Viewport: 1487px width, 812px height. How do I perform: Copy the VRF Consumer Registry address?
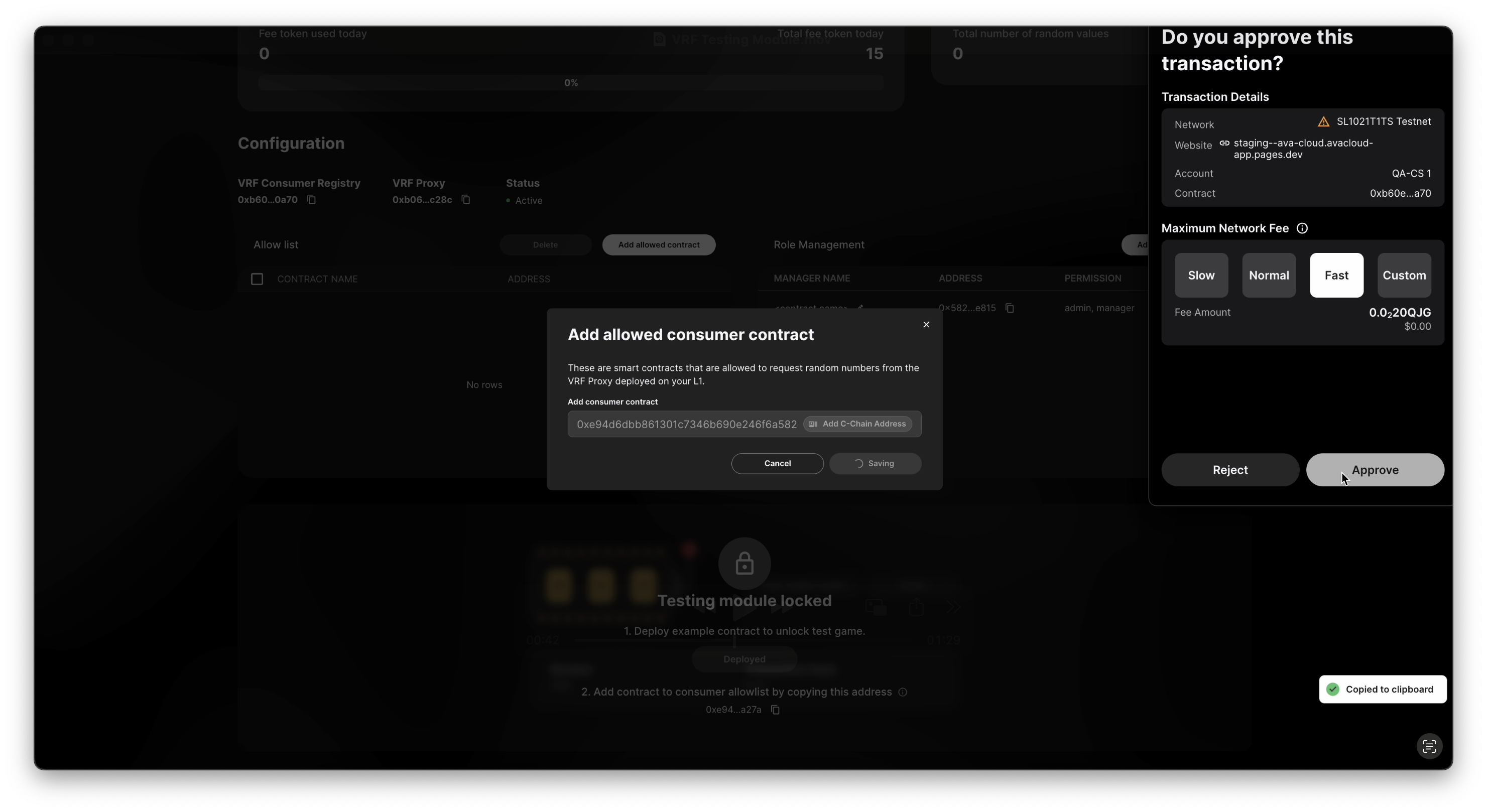pyautogui.click(x=311, y=200)
